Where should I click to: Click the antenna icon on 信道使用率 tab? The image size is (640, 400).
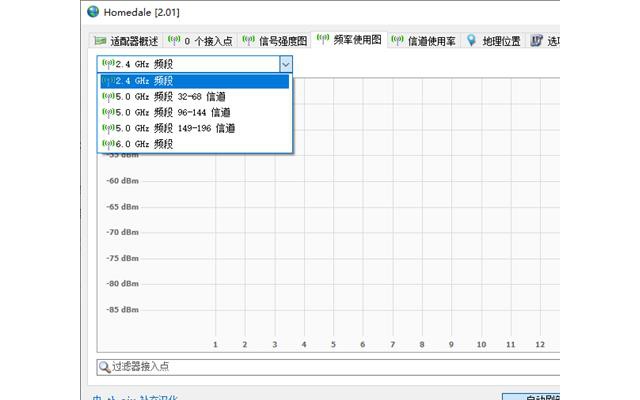[397, 40]
